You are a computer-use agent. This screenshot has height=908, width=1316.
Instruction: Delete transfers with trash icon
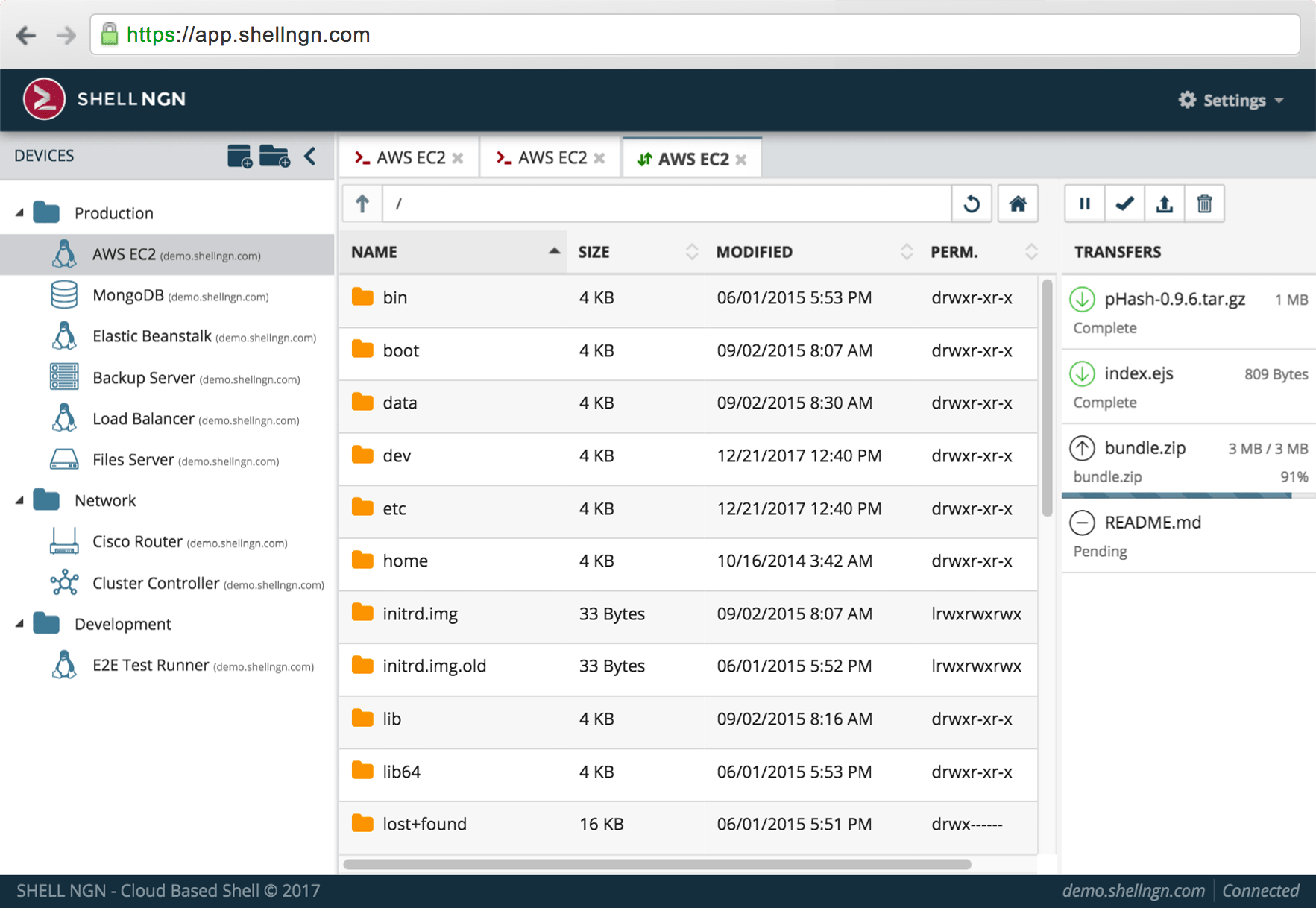click(x=1204, y=204)
